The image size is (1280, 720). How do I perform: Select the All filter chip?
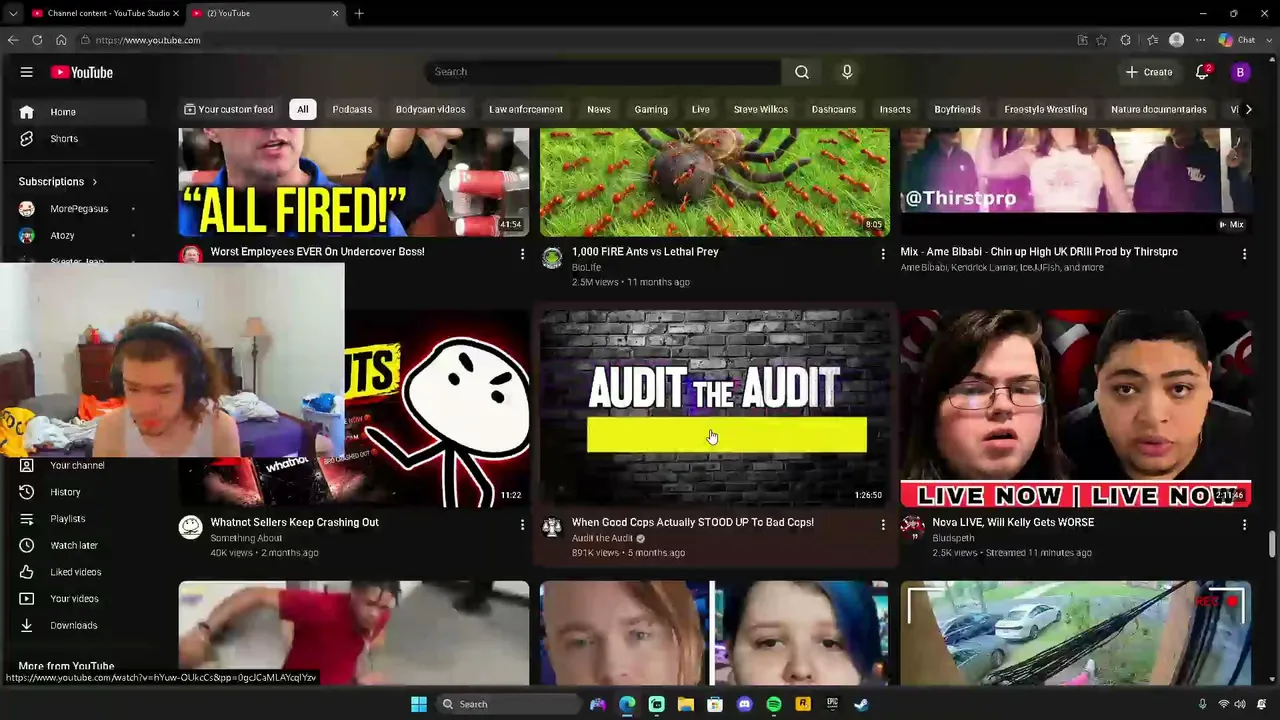[x=302, y=109]
